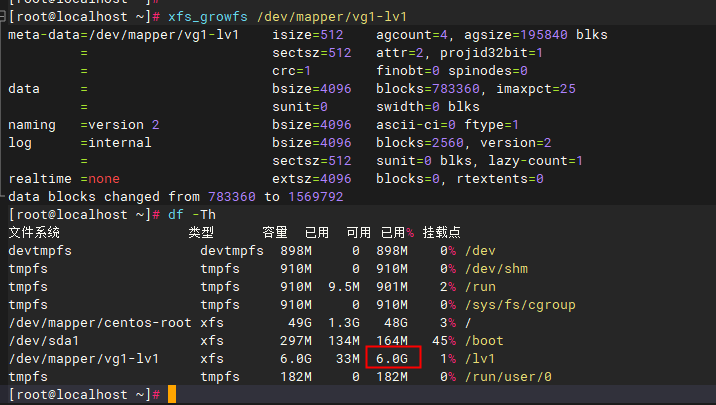
Task: Click the /dev/shm mount point
Action: pos(496,268)
